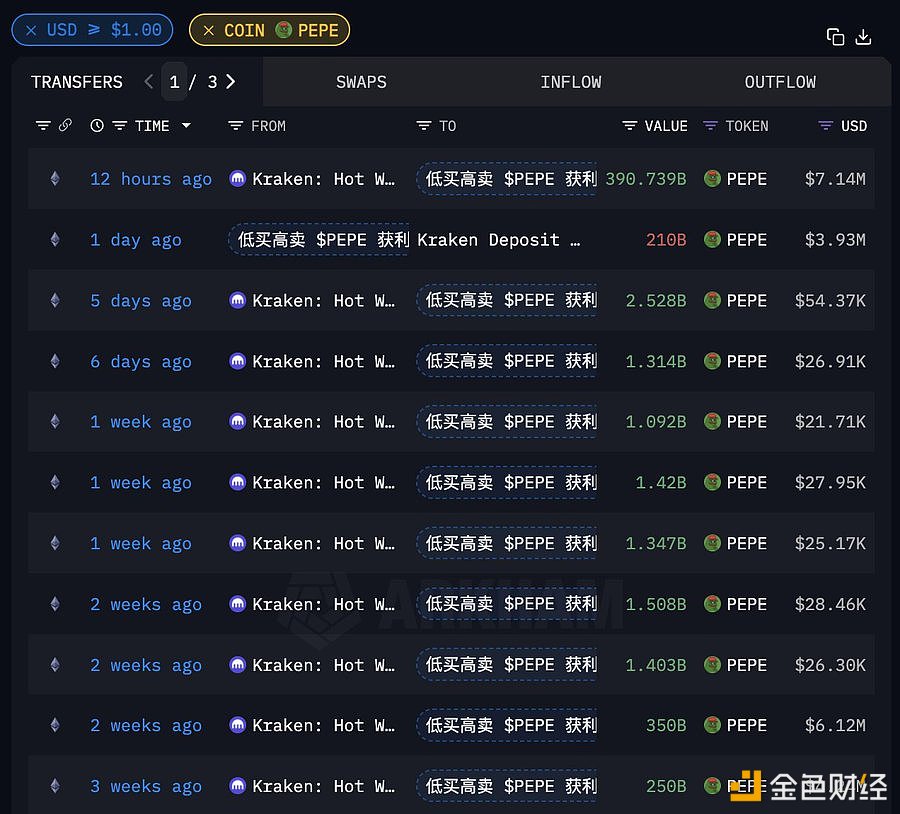This screenshot has height=814, width=900.
Task: Click Ethereum chain icon in 12 hours ago row
Action: click(x=55, y=179)
